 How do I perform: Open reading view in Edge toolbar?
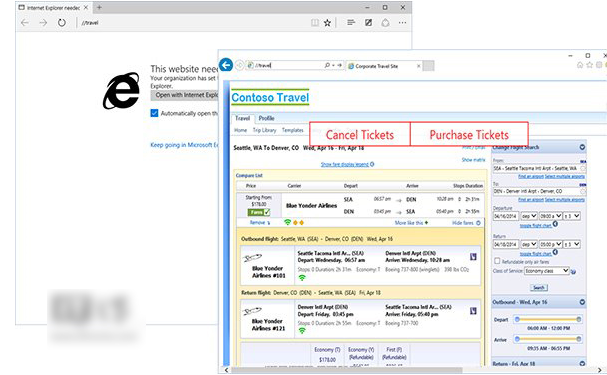pyautogui.click(x=315, y=23)
